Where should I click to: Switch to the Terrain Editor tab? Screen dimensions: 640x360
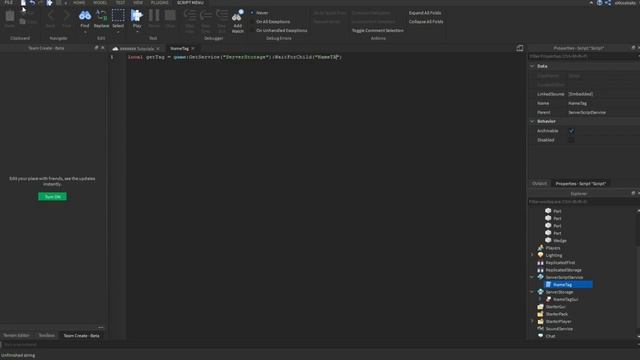tap(16, 336)
